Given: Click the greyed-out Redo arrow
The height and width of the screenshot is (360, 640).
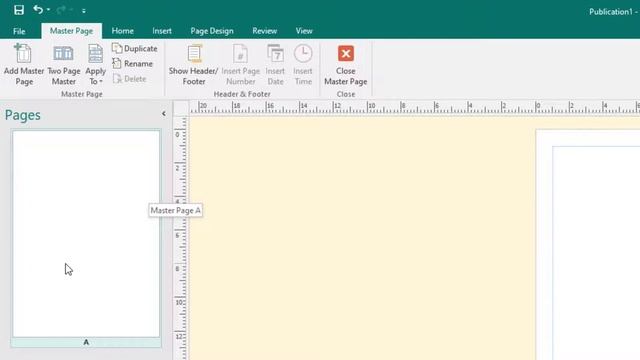Looking at the screenshot, I should point(61,10).
